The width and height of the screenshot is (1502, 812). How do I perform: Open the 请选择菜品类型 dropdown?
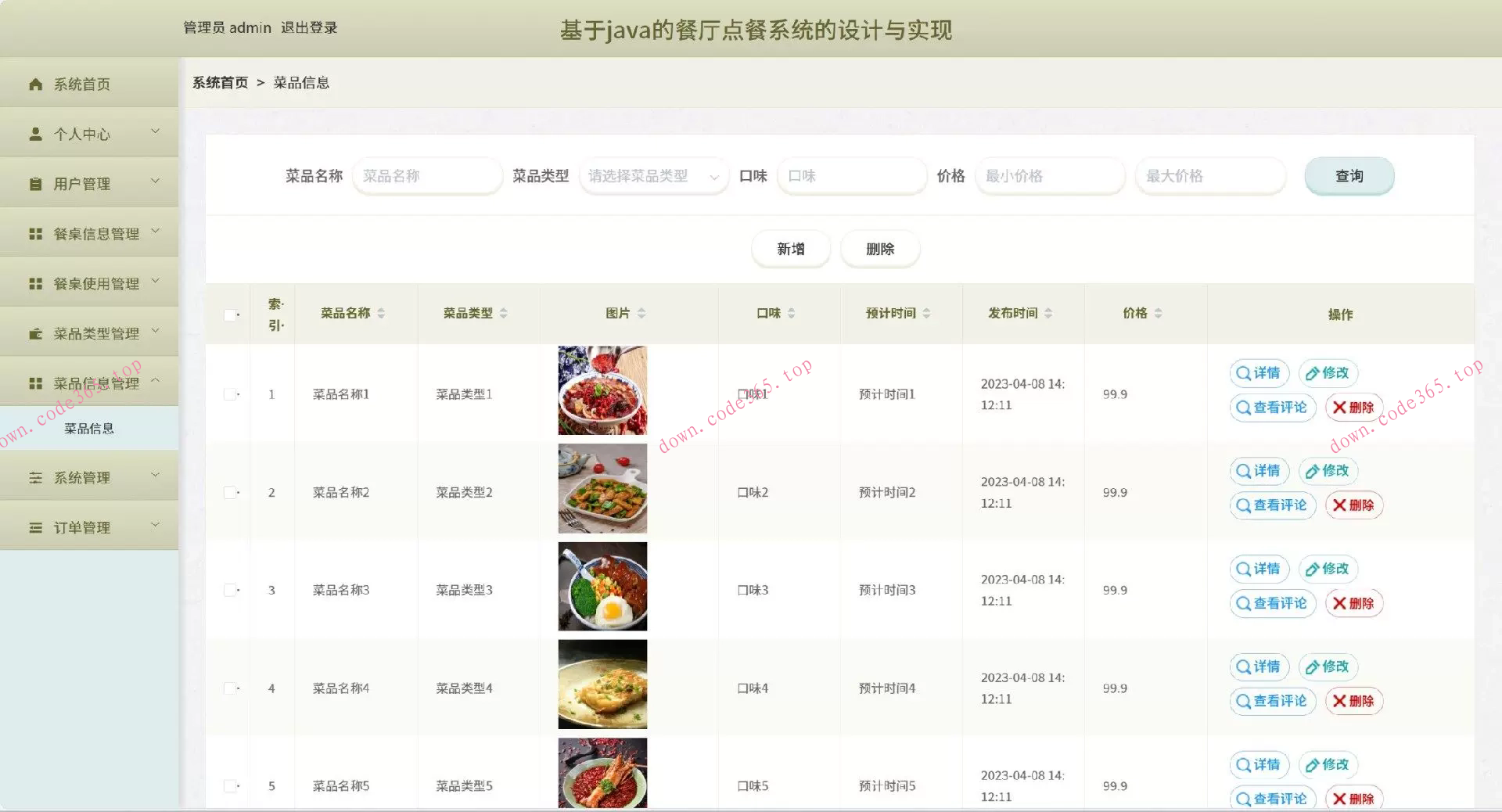[x=652, y=176]
